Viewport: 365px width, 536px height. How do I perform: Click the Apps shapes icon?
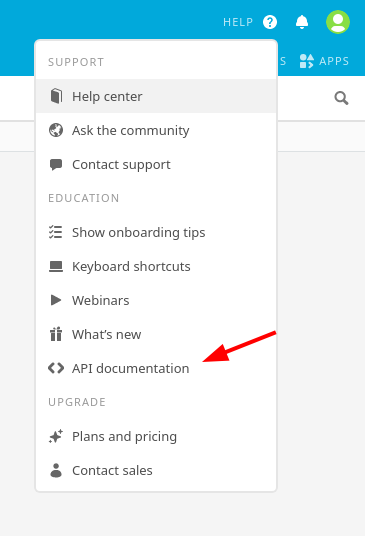coord(307,61)
